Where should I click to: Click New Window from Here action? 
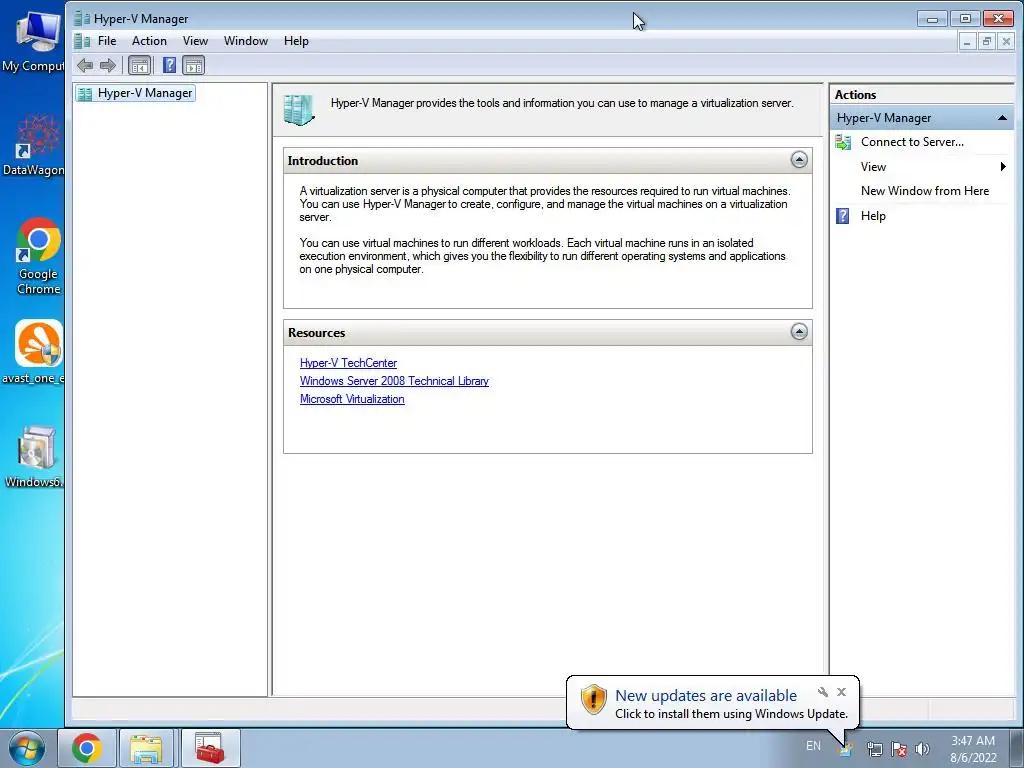925,191
